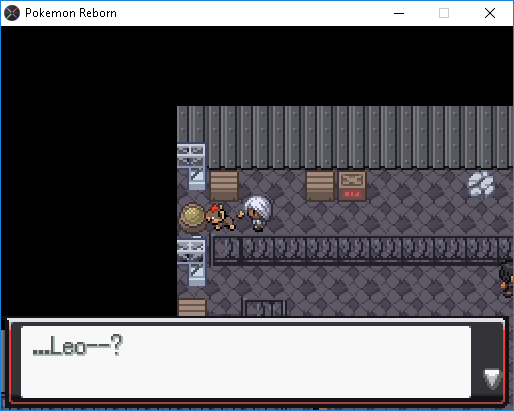514x411 pixels.
Task: Click the wooden crate next to the shelf
Action: (224, 186)
